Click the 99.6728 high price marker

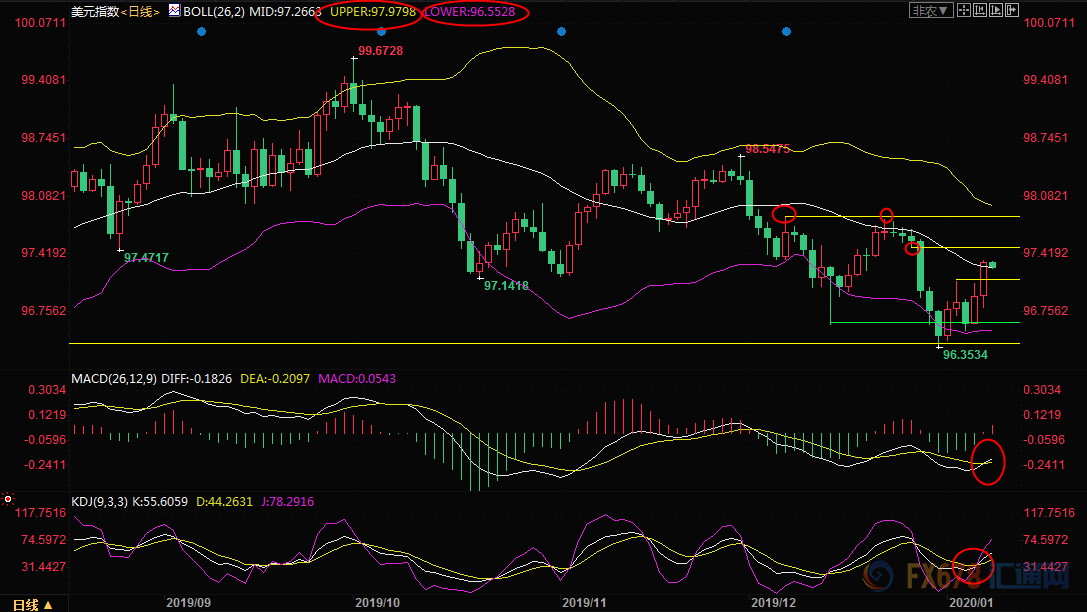pos(381,50)
